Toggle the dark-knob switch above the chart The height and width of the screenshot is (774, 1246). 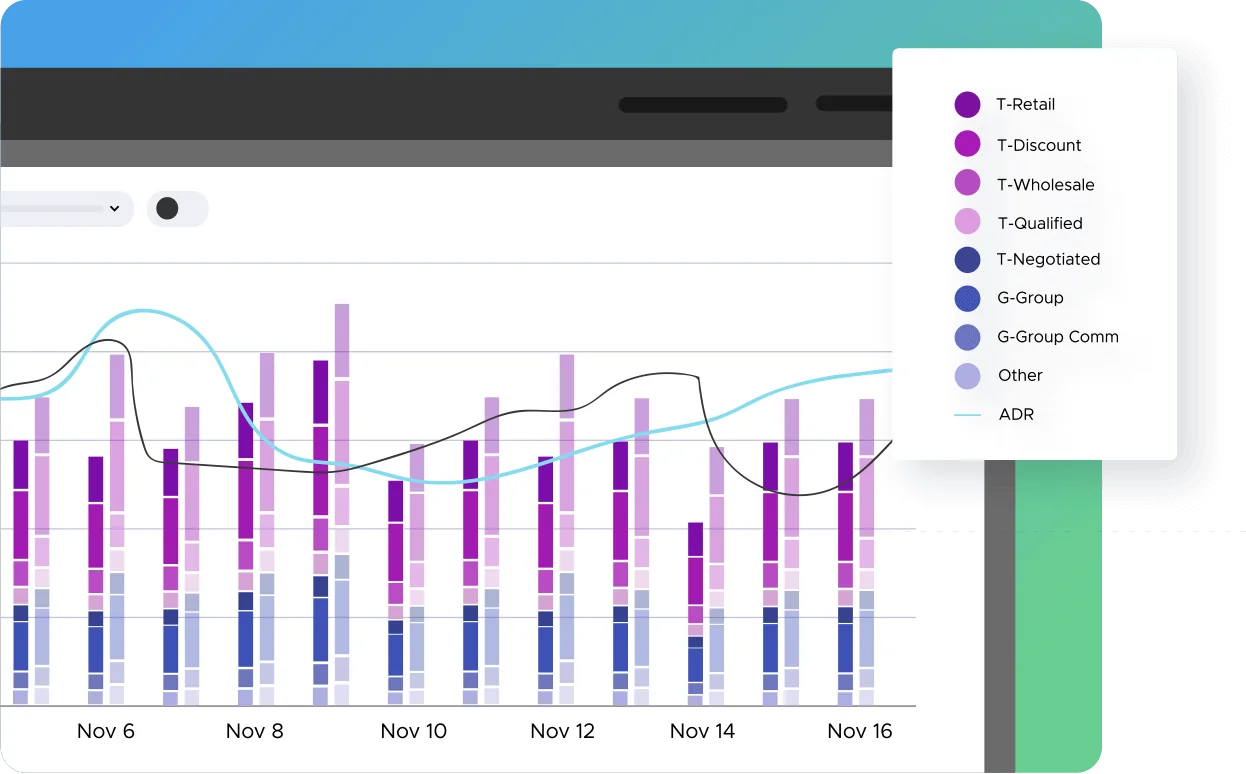[178, 209]
